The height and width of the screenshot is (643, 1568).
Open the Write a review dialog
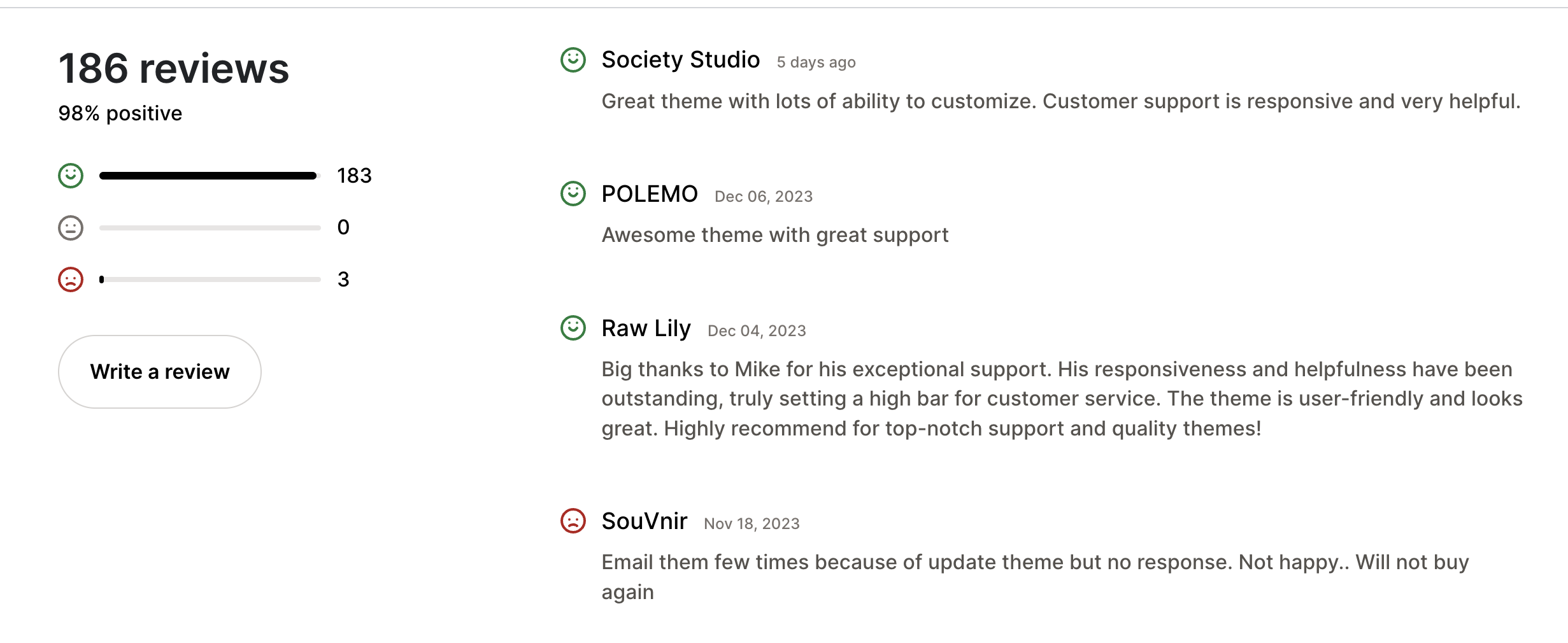click(x=159, y=371)
